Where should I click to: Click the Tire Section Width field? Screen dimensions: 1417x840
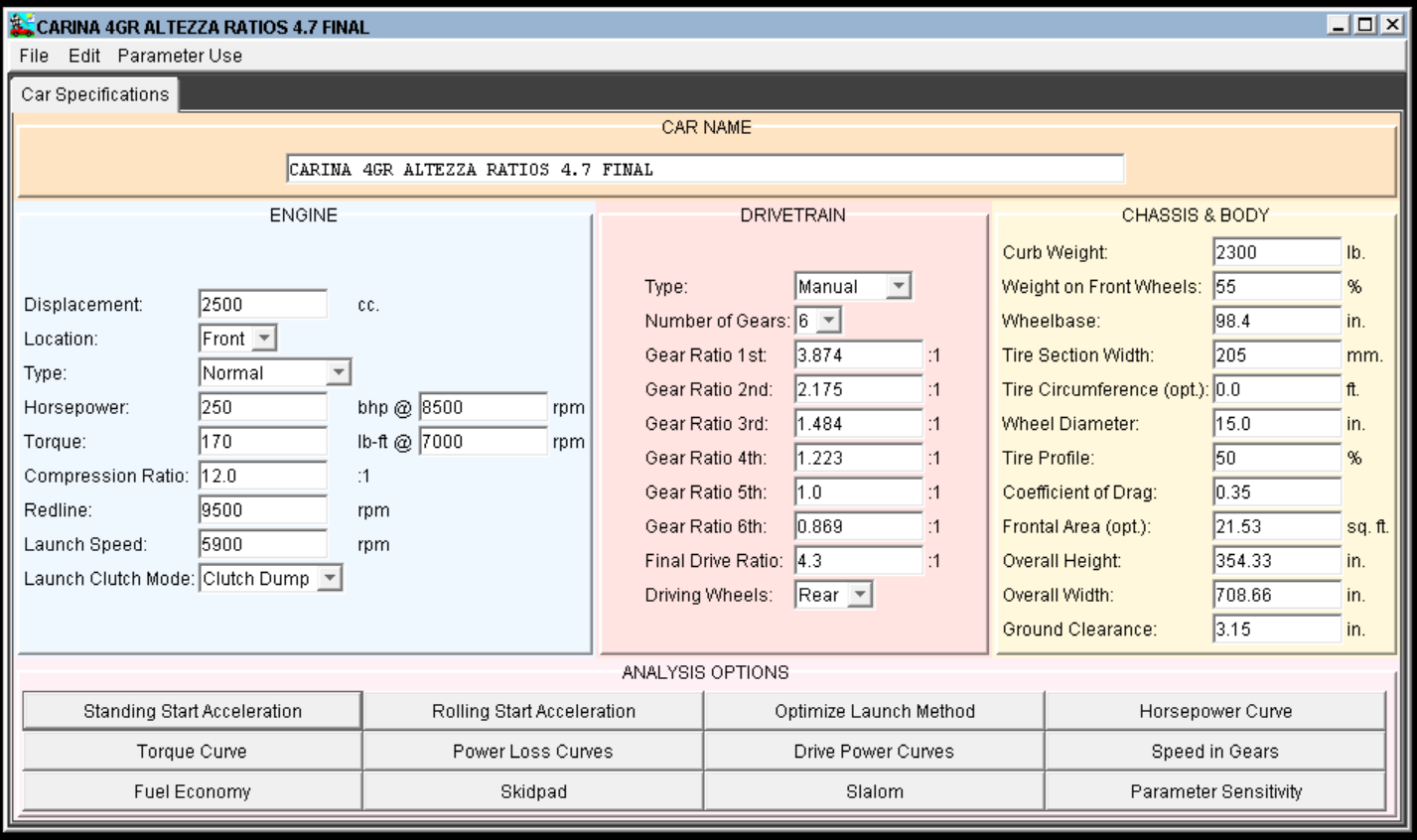point(1277,355)
